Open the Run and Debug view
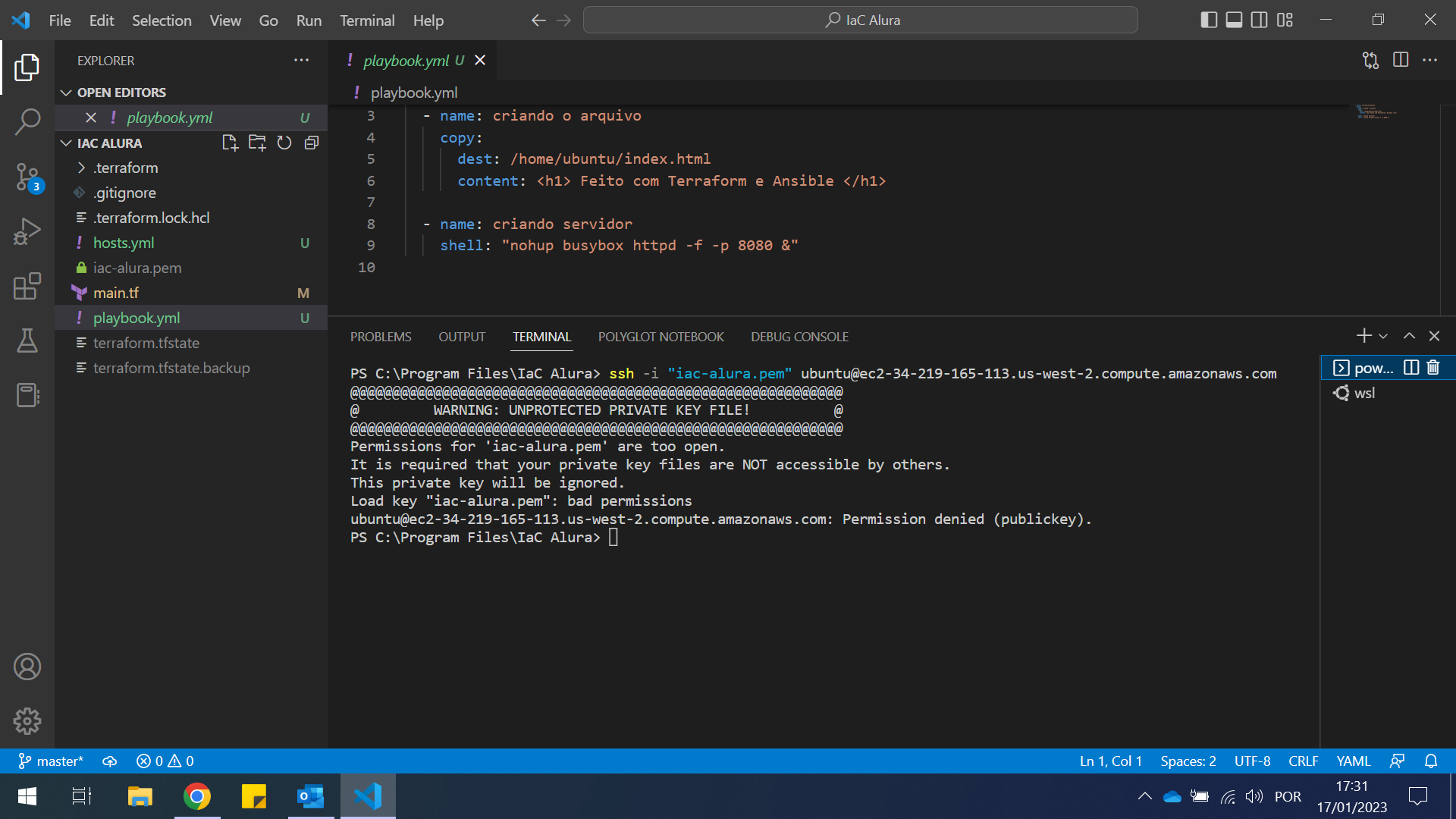The width and height of the screenshot is (1456, 819). [27, 231]
